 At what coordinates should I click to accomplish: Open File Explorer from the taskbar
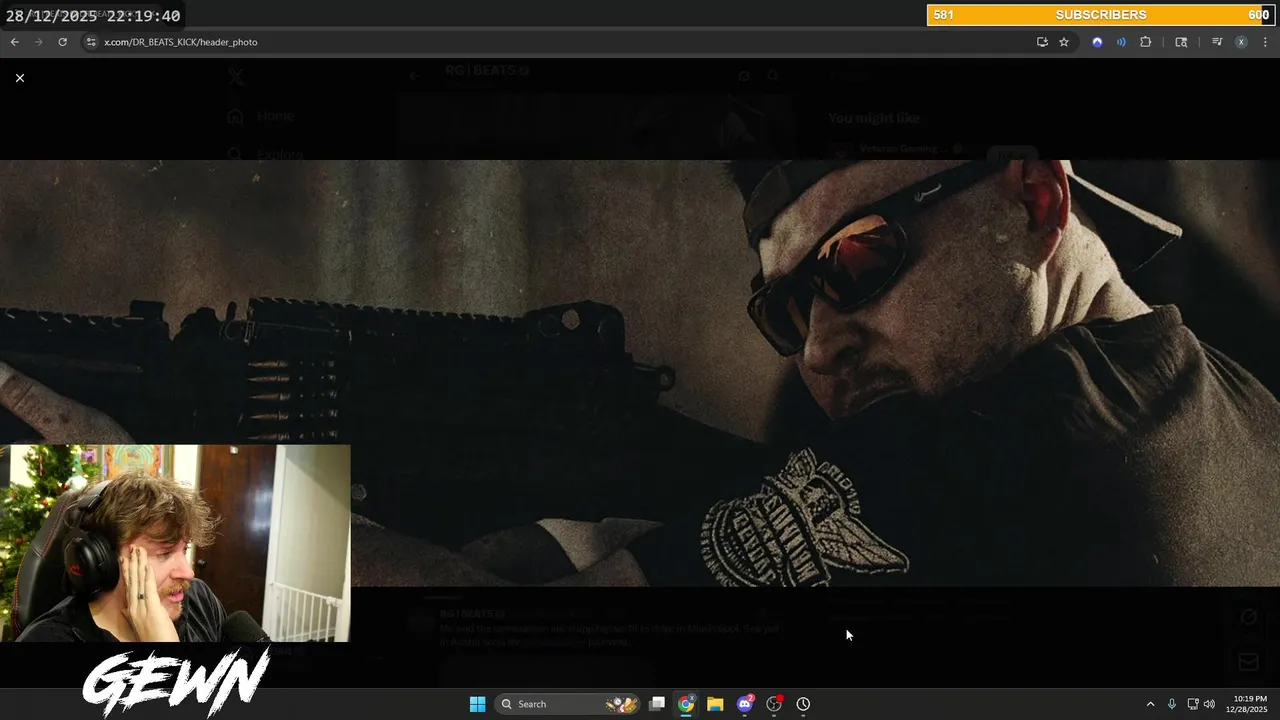[715, 704]
